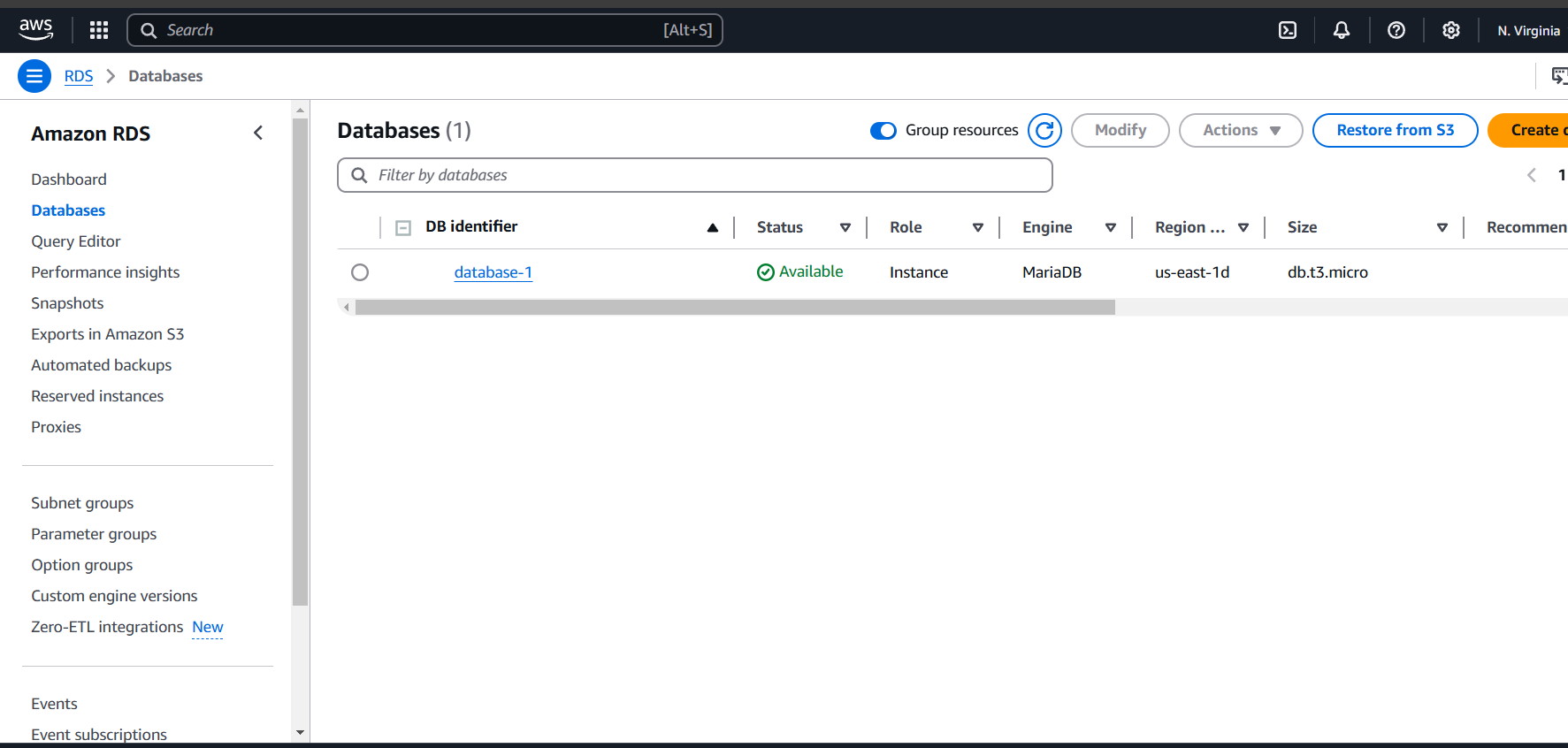Open the N. Virginia region selector
Viewport: 1568px width, 748px height.
pyautogui.click(x=1528, y=30)
